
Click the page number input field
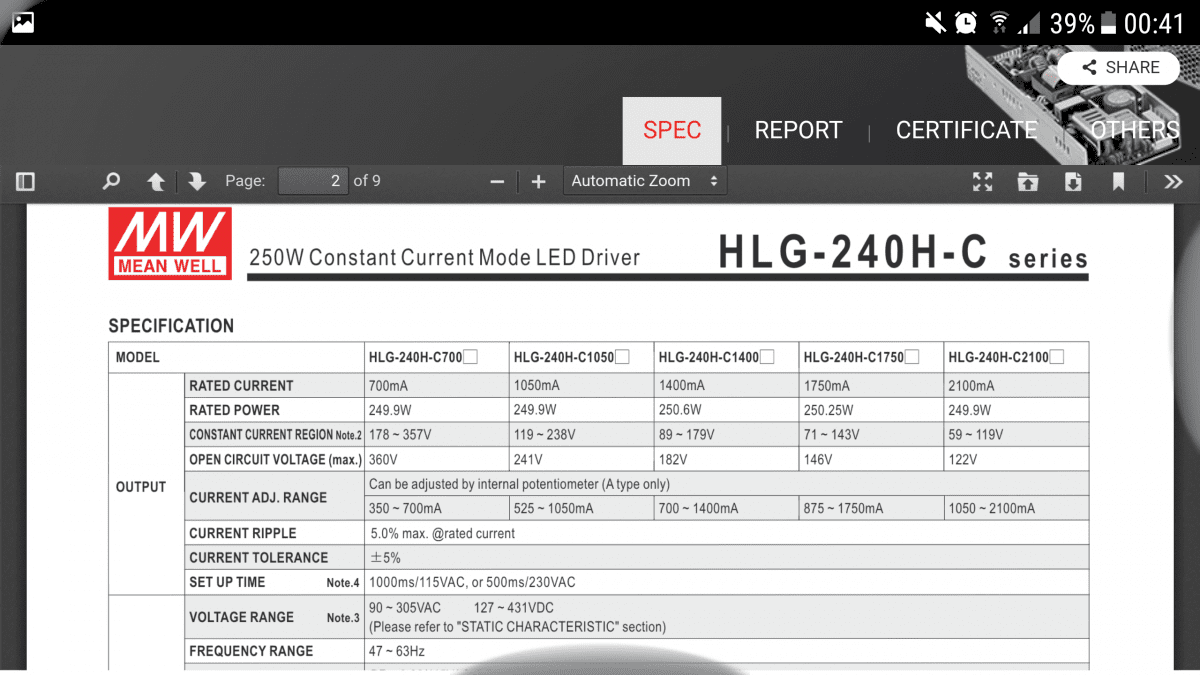[x=313, y=181]
